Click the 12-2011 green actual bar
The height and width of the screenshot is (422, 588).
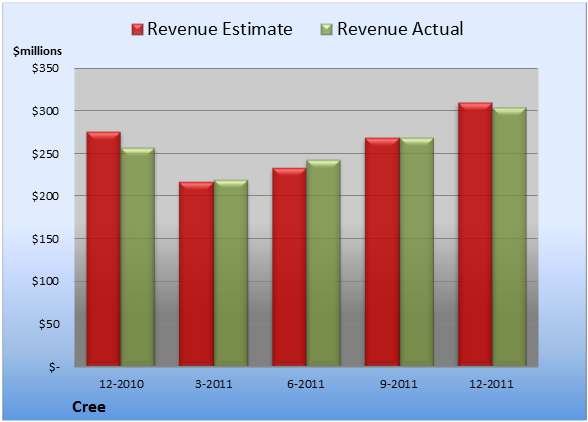[509, 237]
